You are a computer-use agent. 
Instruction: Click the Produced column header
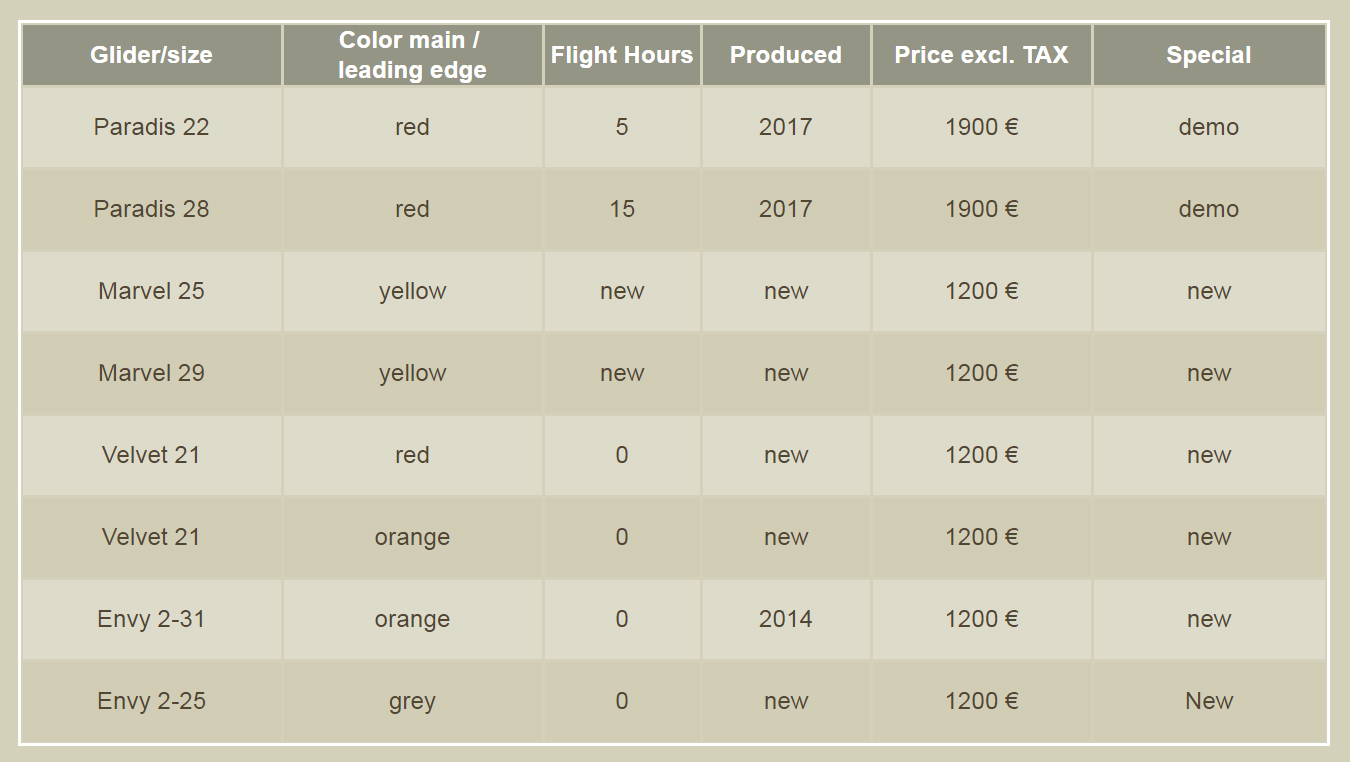point(786,55)
